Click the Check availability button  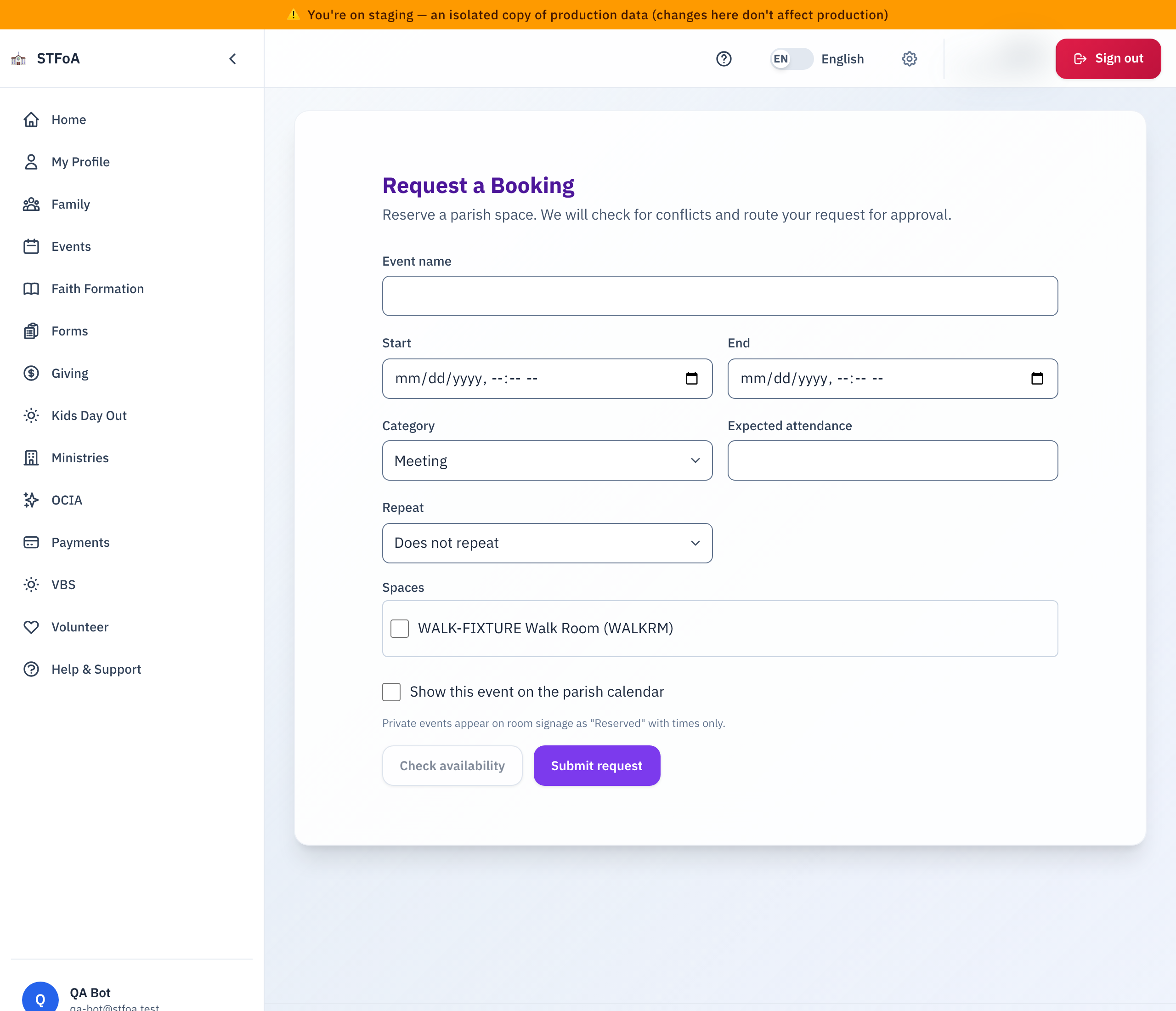coord(452,766)
